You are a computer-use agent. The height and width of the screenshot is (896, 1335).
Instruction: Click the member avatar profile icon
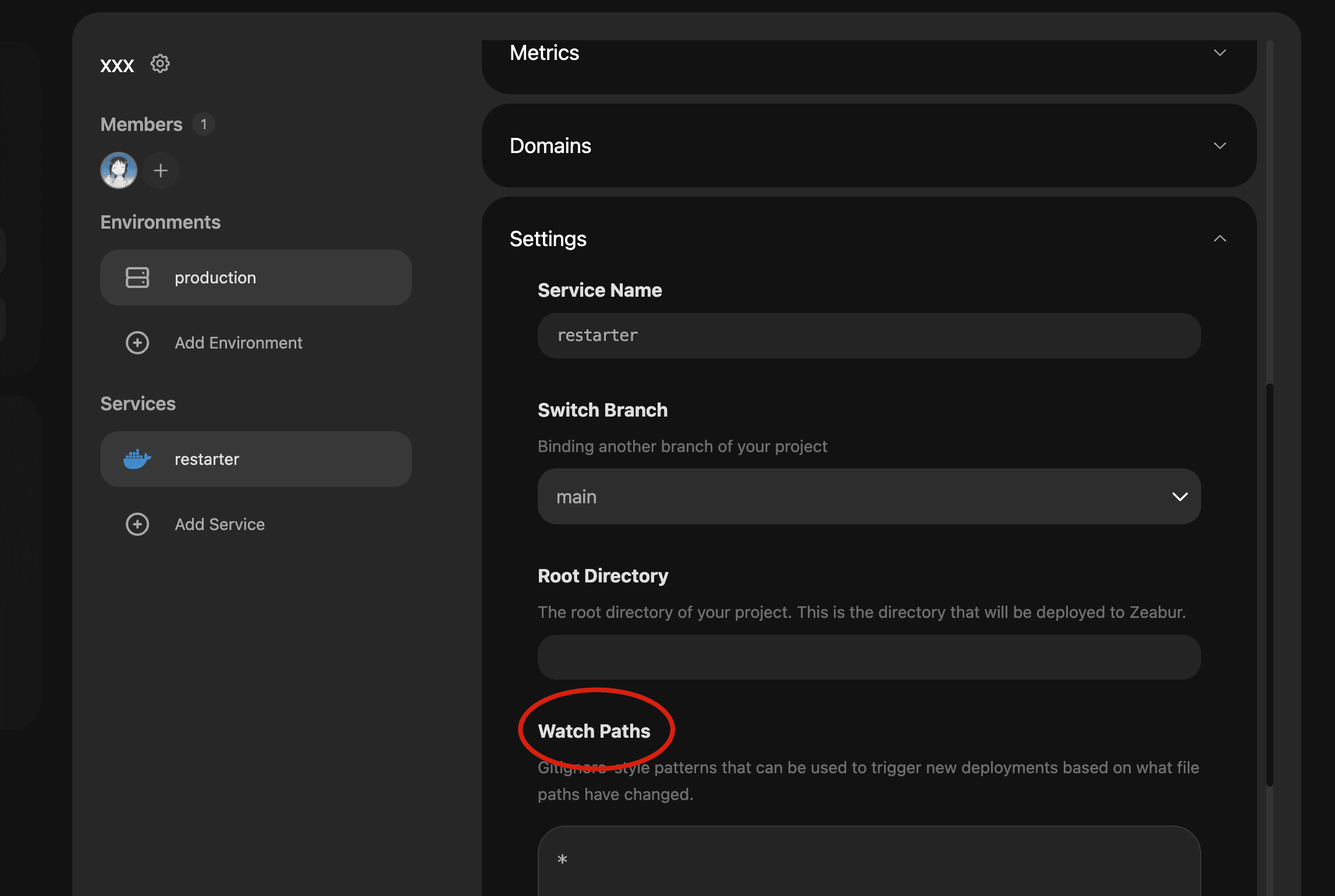tap(118, 168)
